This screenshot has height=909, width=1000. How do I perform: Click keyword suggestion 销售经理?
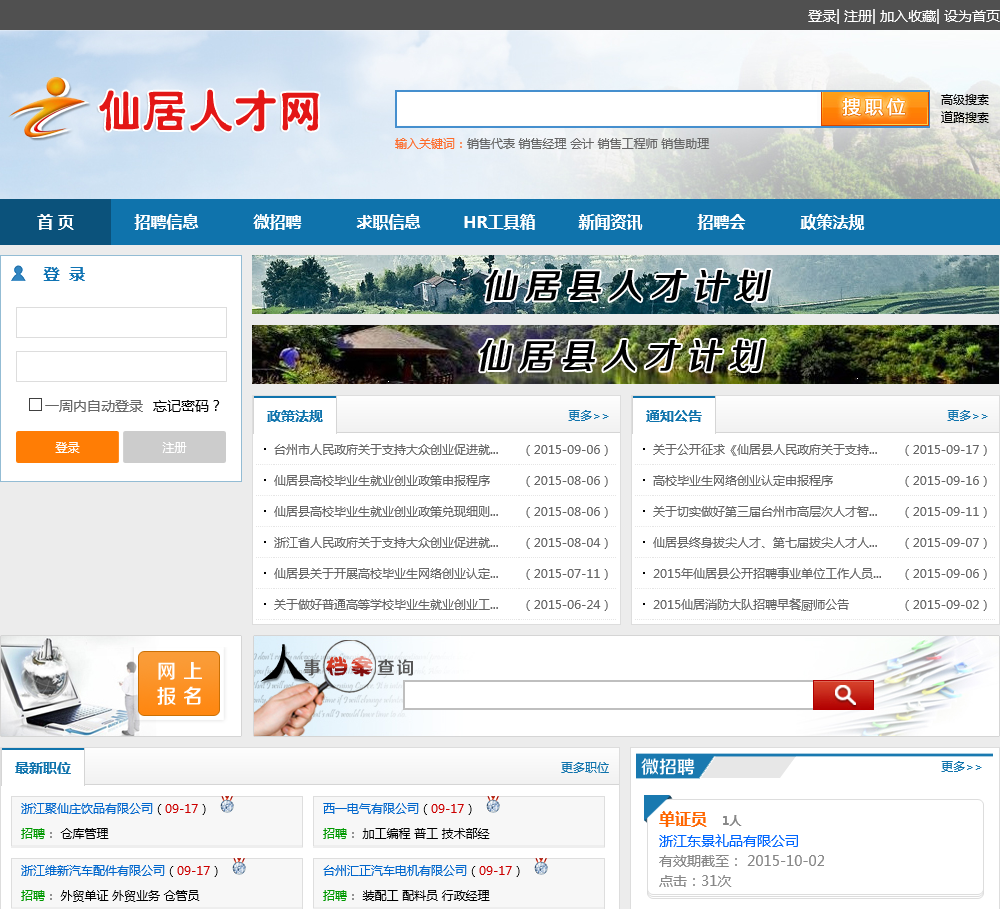542,144
